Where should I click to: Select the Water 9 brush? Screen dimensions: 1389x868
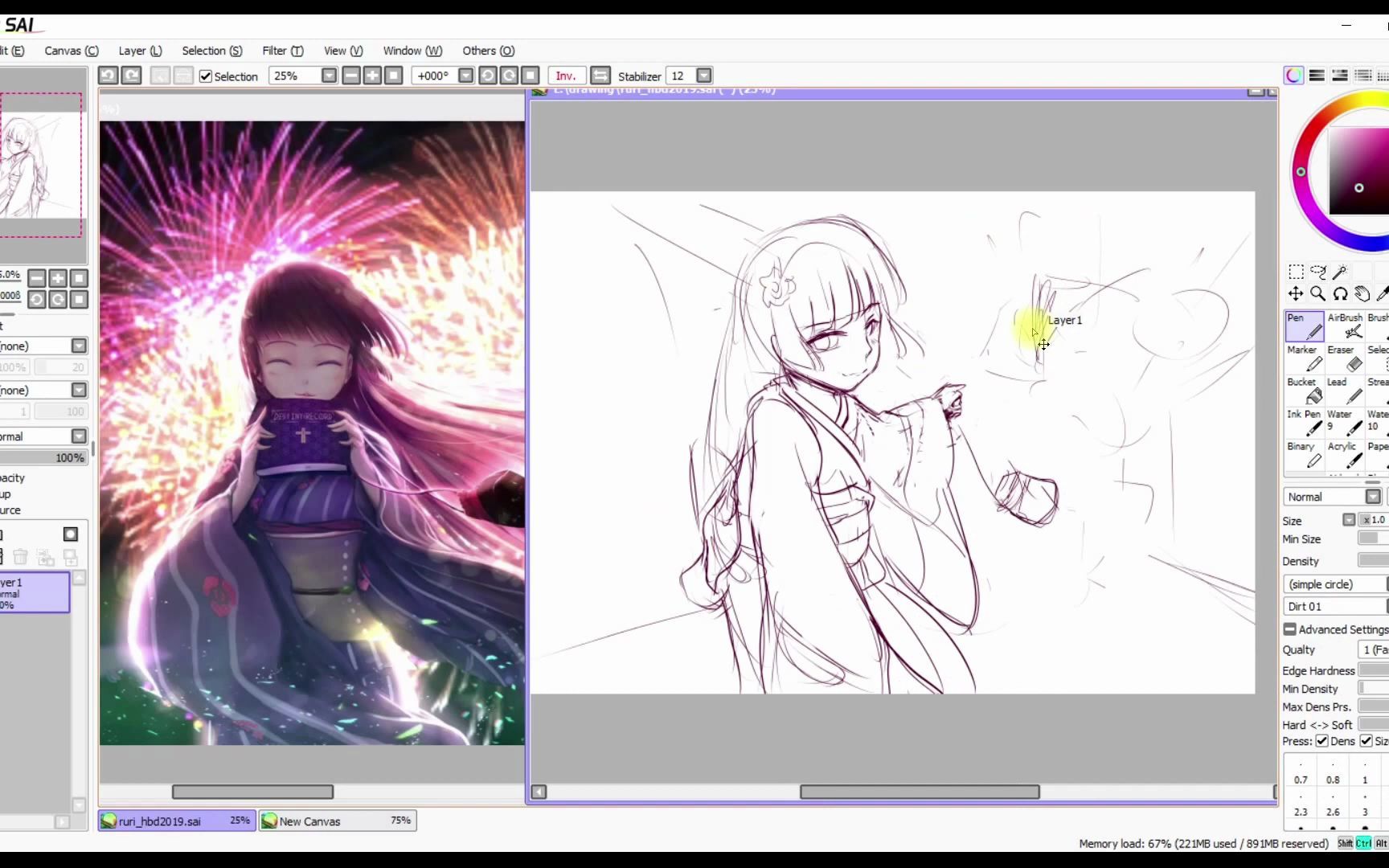tap(1345, 423)
